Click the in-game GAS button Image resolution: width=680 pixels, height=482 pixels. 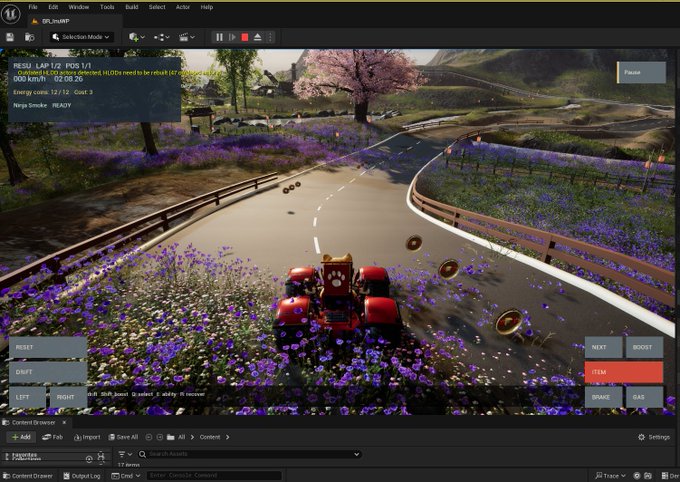[644, 397]
